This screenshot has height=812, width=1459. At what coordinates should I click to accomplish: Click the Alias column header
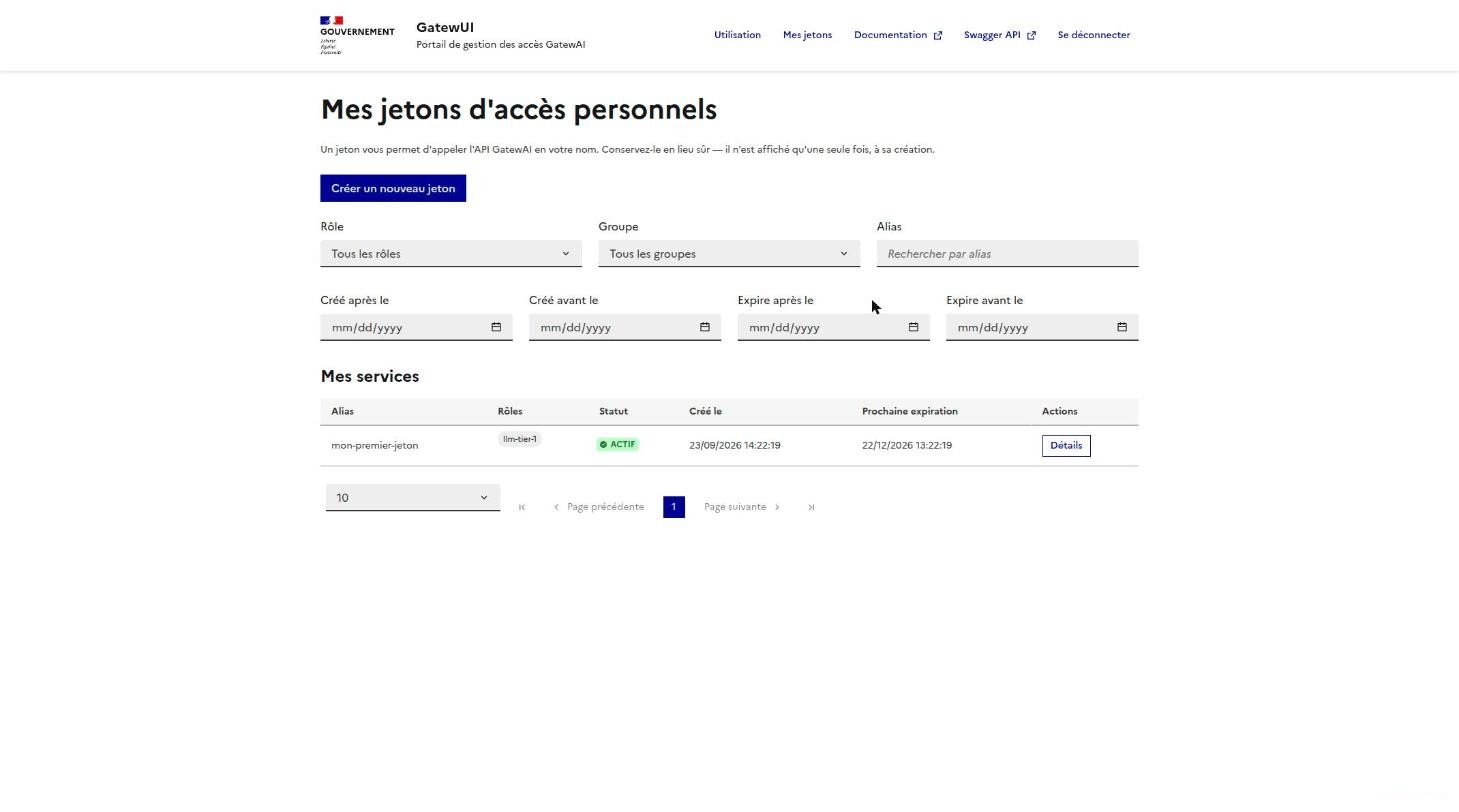[342, 411]
